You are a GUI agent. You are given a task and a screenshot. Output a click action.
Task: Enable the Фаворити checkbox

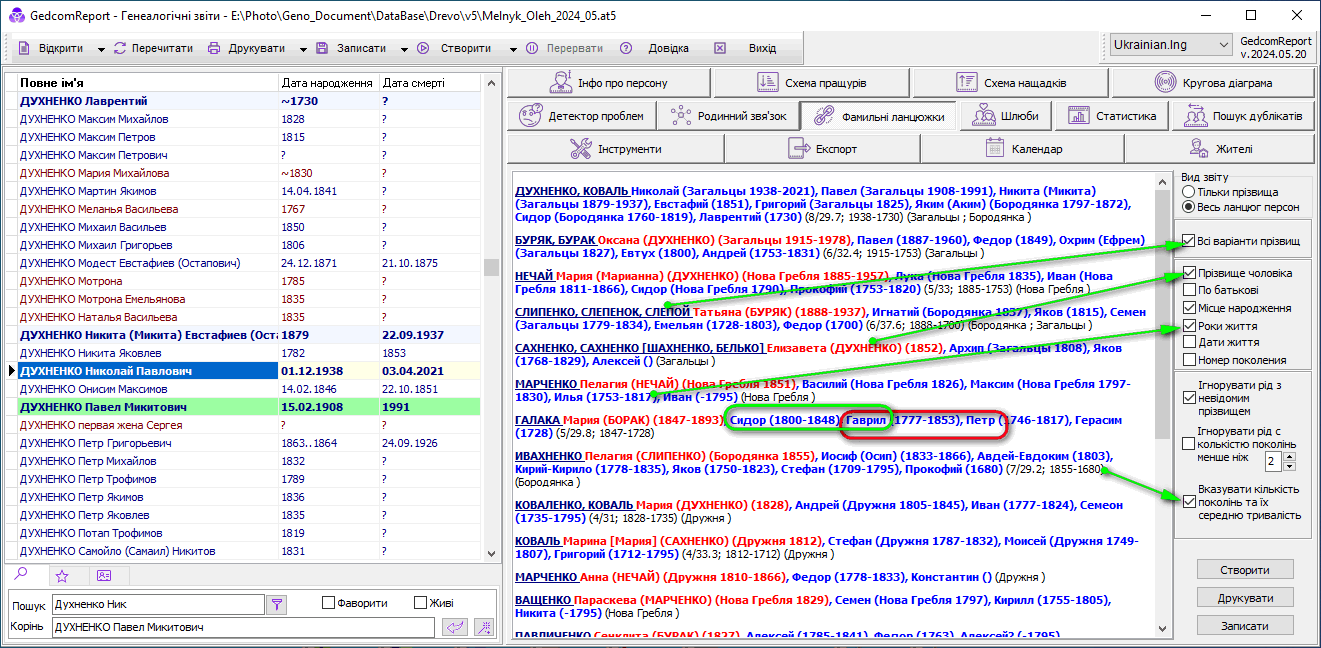point(328,603)
